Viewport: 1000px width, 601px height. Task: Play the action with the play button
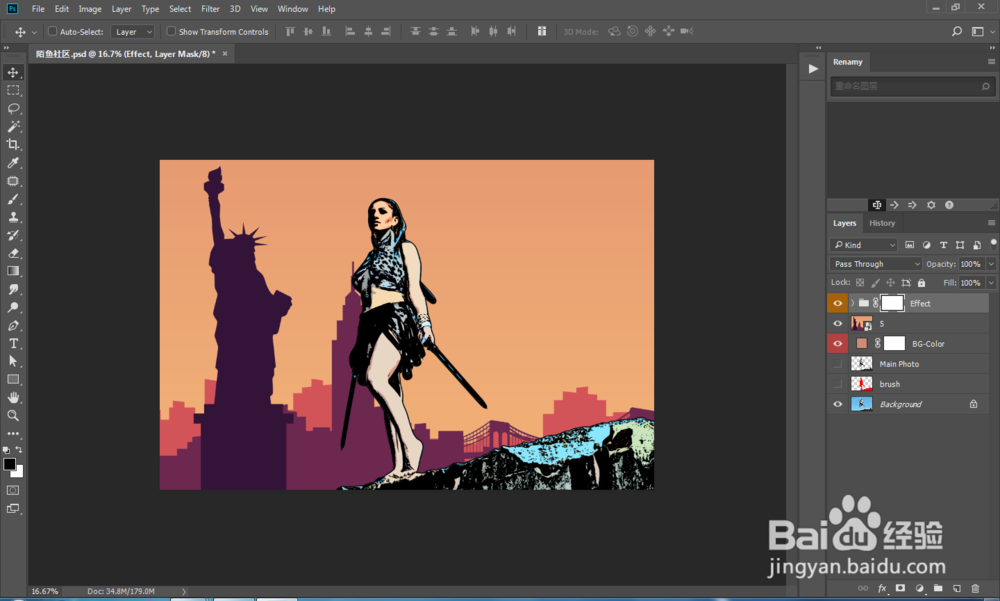[x=812, y=69]
